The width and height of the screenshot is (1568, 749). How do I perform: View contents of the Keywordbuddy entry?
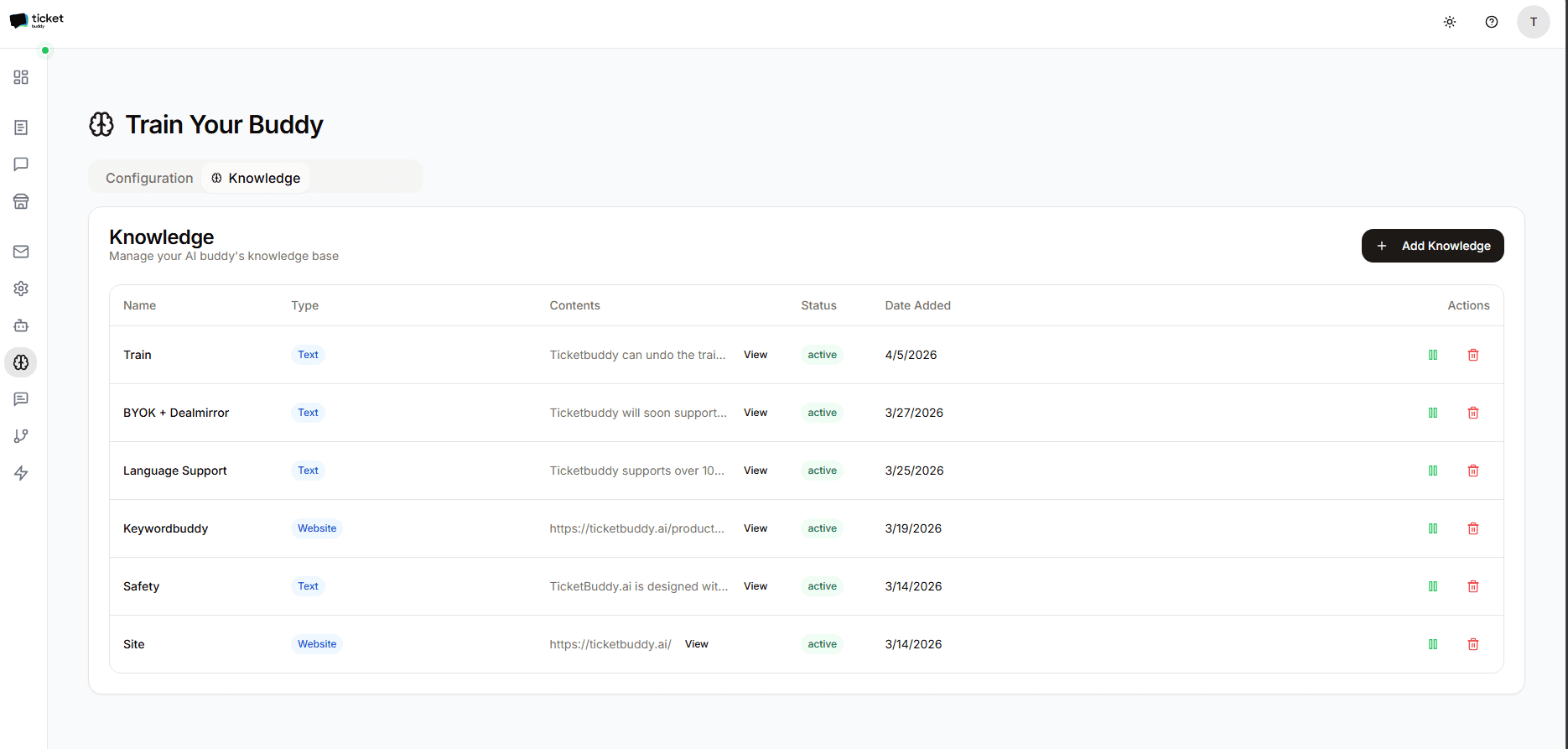755,528
